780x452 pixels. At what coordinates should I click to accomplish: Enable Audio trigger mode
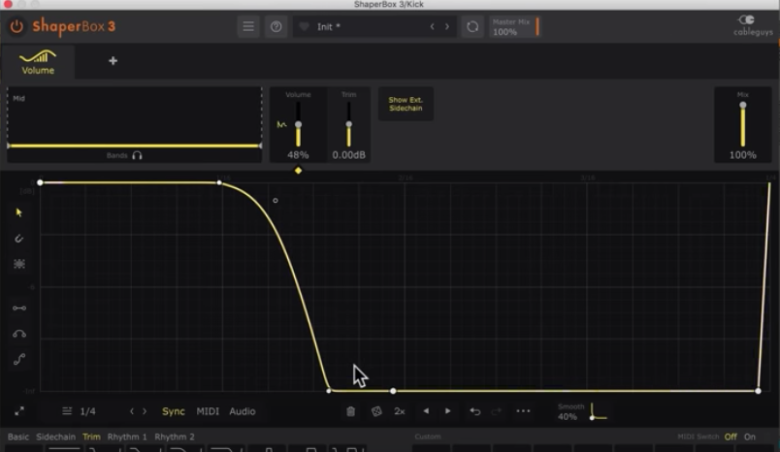[242, 411]
